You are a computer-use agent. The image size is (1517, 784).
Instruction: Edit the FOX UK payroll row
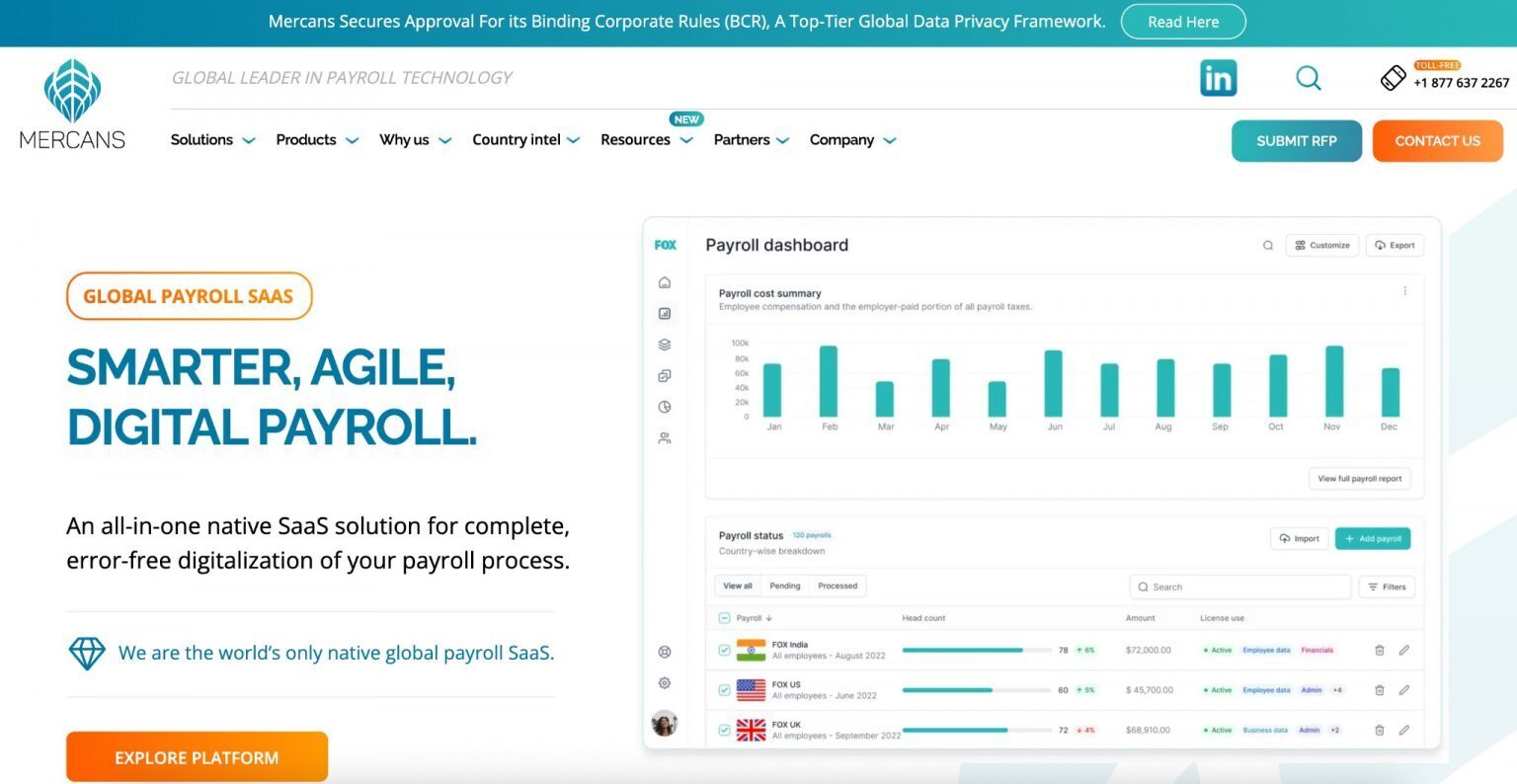point(1404,730)
